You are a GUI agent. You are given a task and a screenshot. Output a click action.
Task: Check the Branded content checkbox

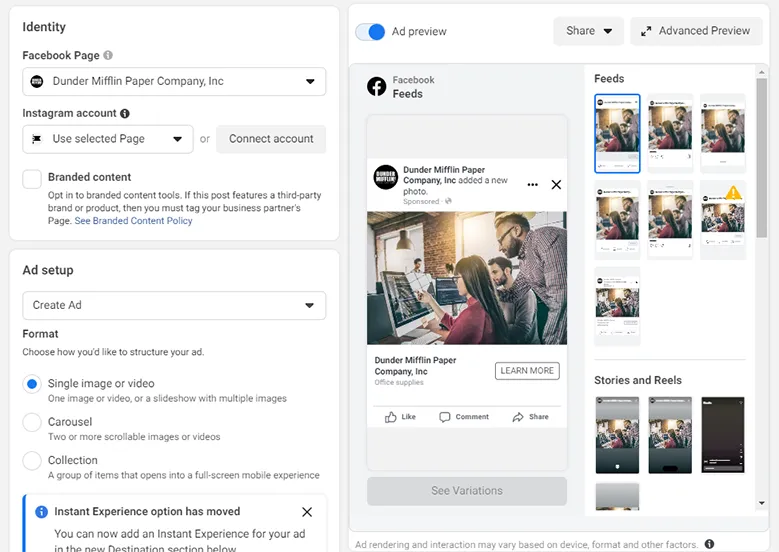tap(32, 179)
